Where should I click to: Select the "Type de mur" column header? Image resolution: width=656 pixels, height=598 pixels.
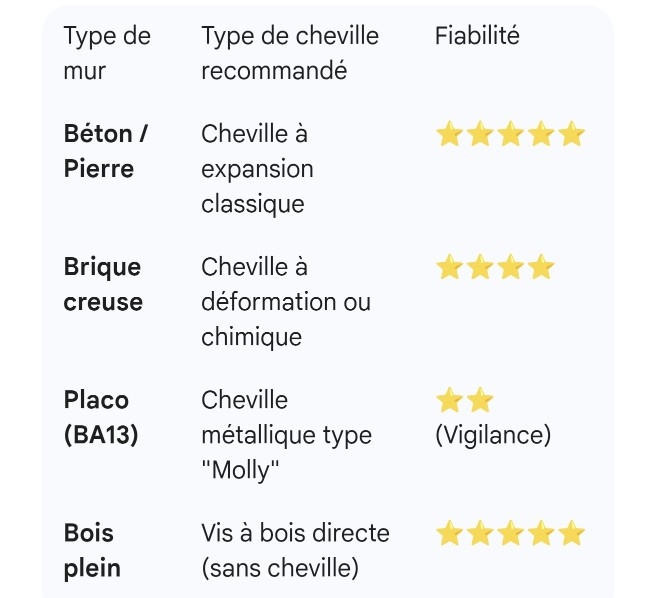click(x=107, y=53)
